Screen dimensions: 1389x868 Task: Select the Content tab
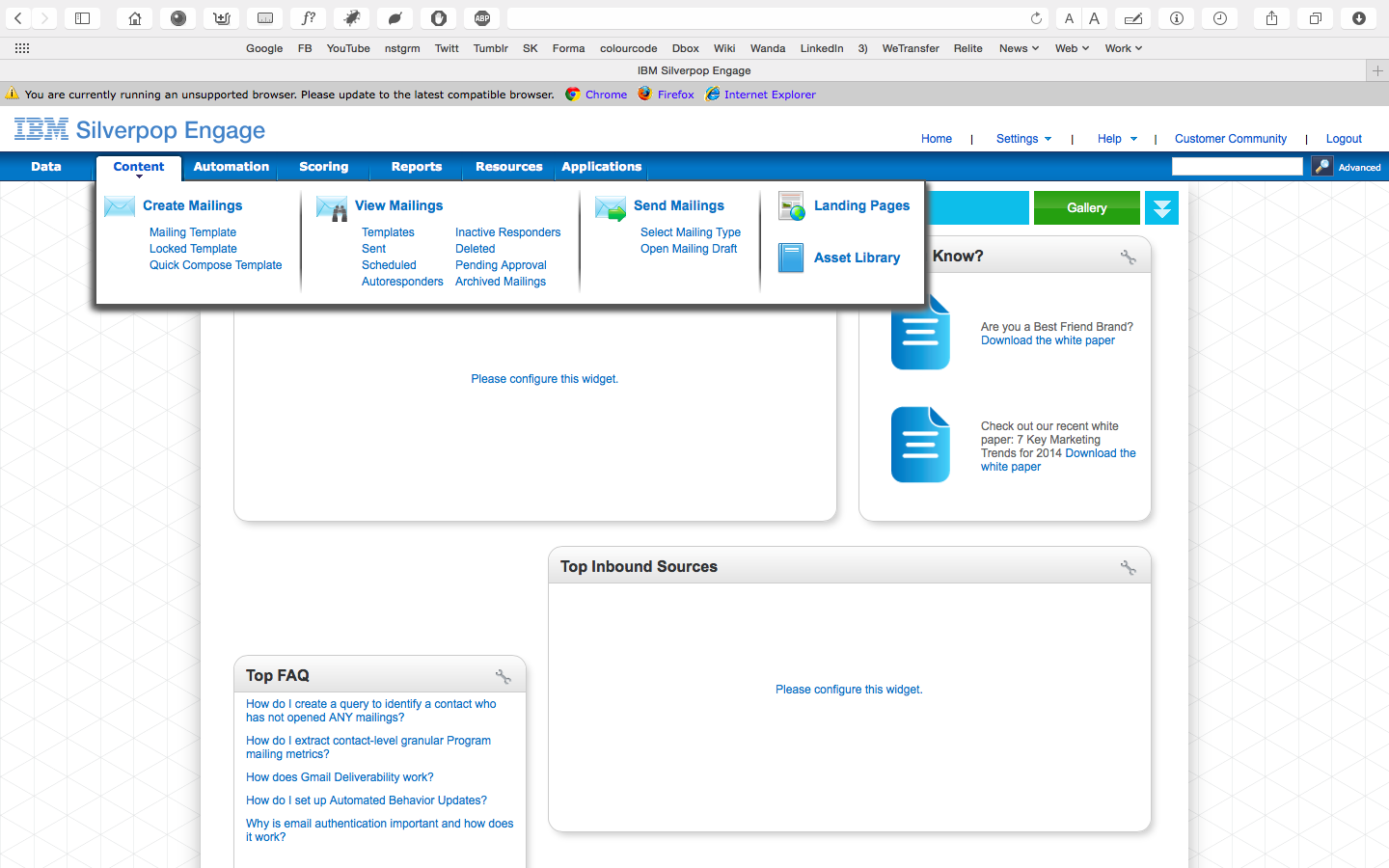coord(139,167)
